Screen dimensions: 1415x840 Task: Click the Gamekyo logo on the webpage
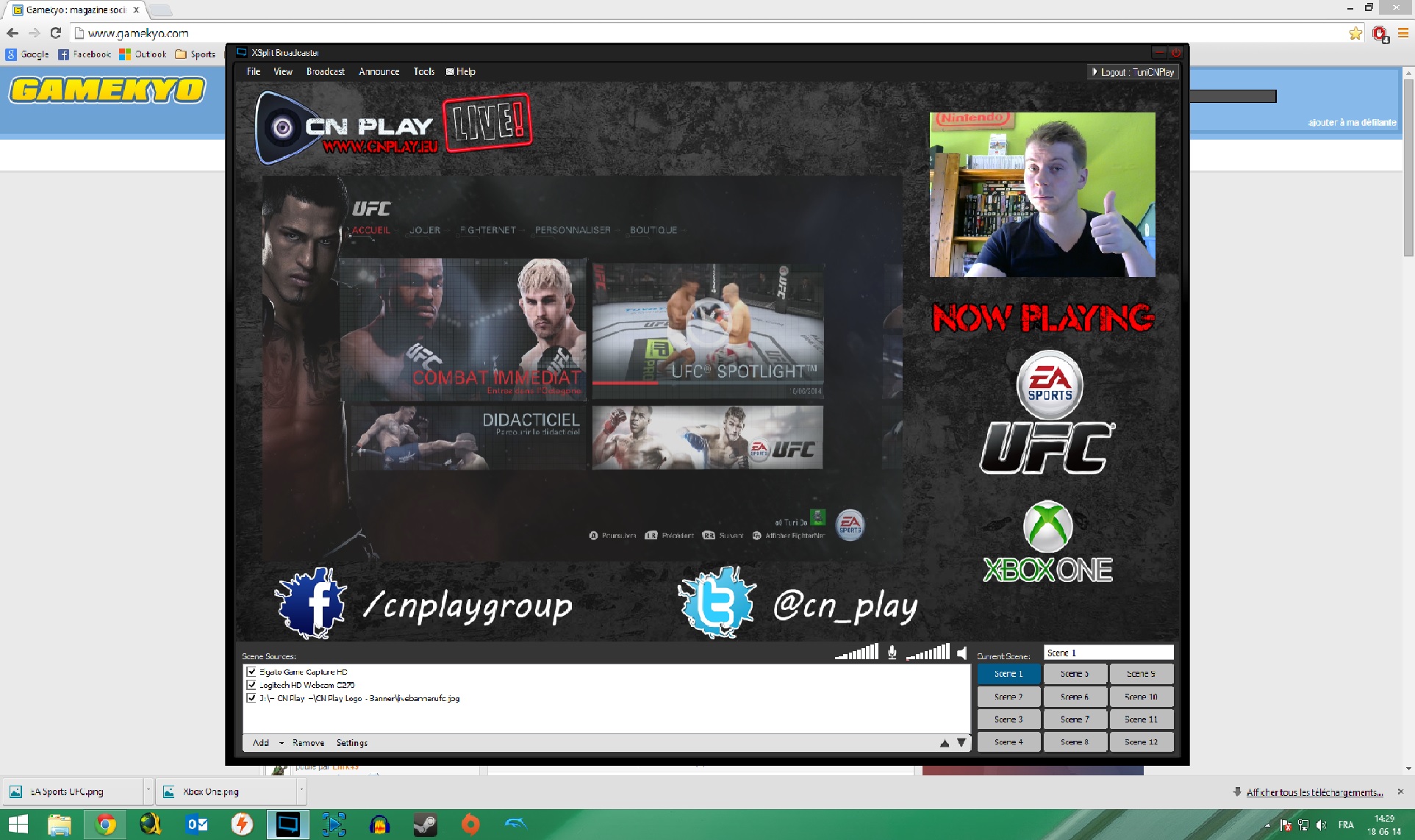point(107,90)
